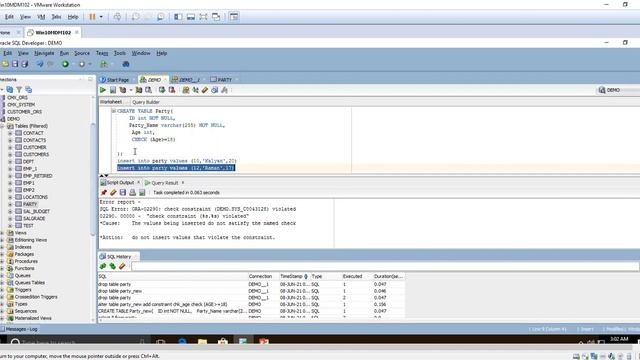Viewport: 640px width, 360px height.
Task: Collapse the CREATE TABLE code fold marker
Action: [114, 111]
